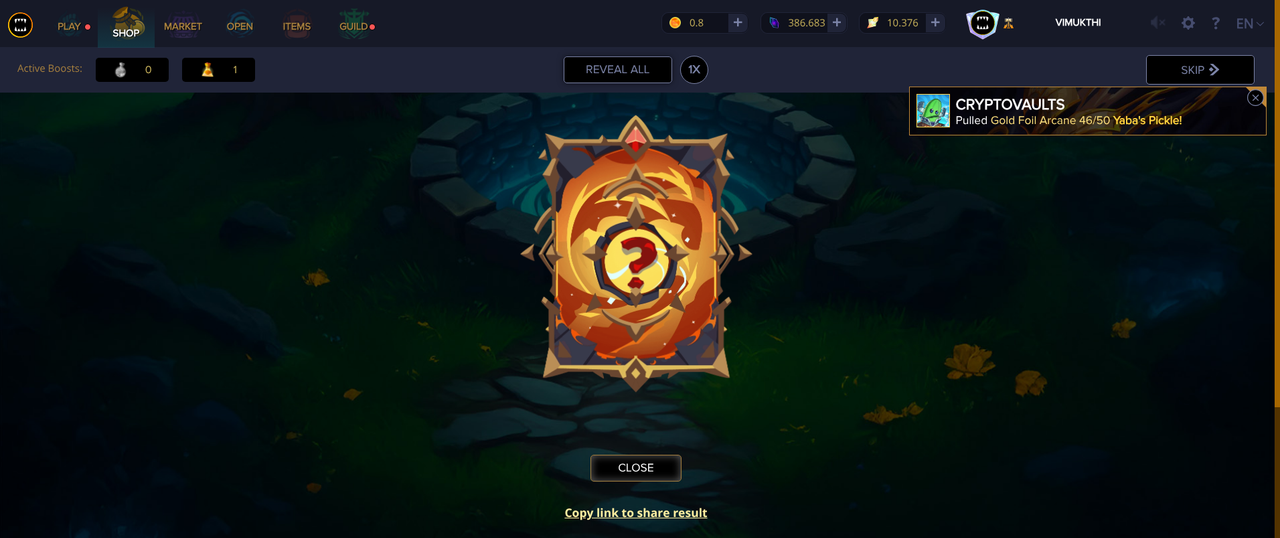Open the guild shield avatar
The image size is (1280, 538).
coord(982,23)
